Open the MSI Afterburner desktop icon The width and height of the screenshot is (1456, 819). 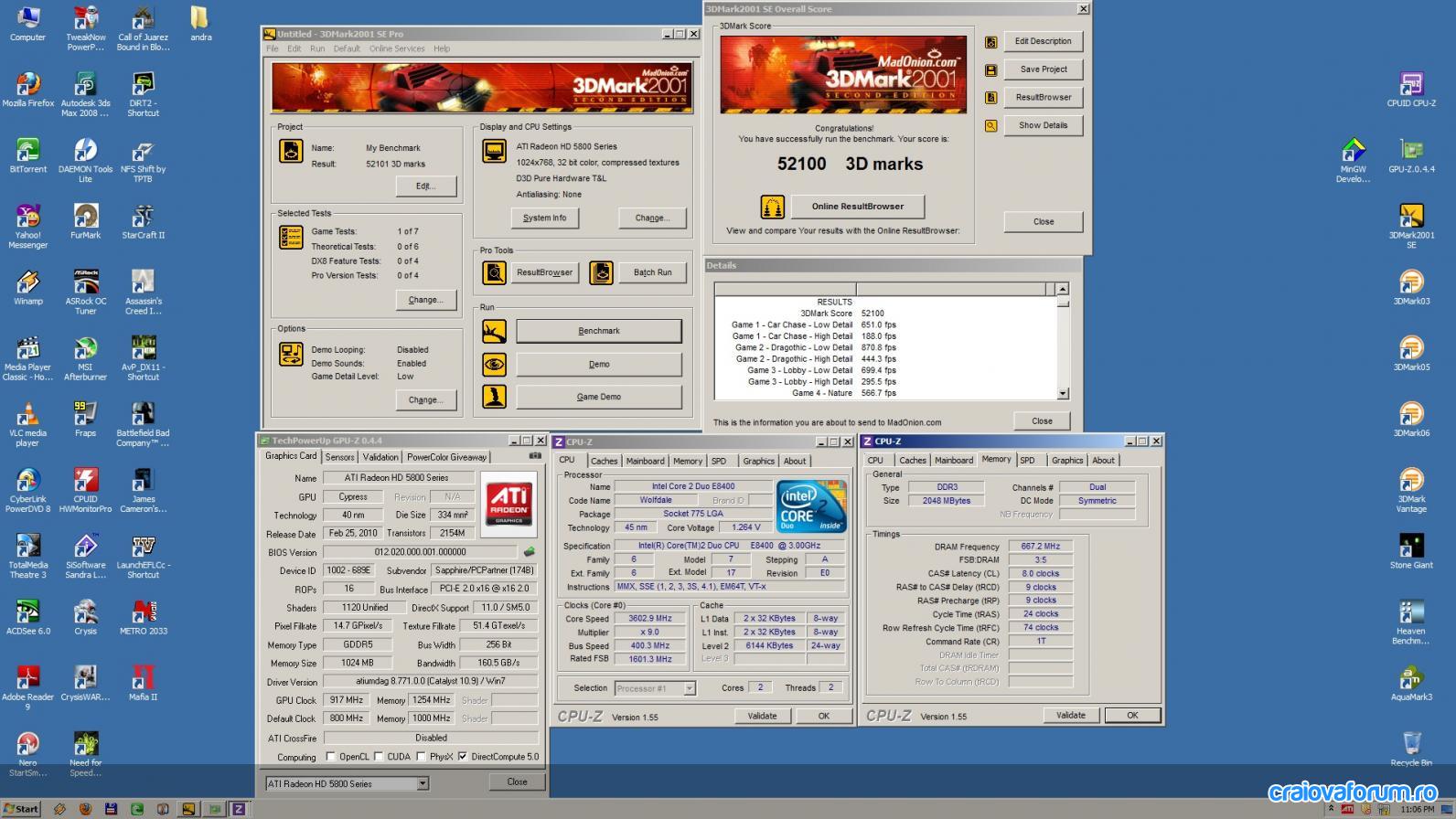[x=86, y=358]
